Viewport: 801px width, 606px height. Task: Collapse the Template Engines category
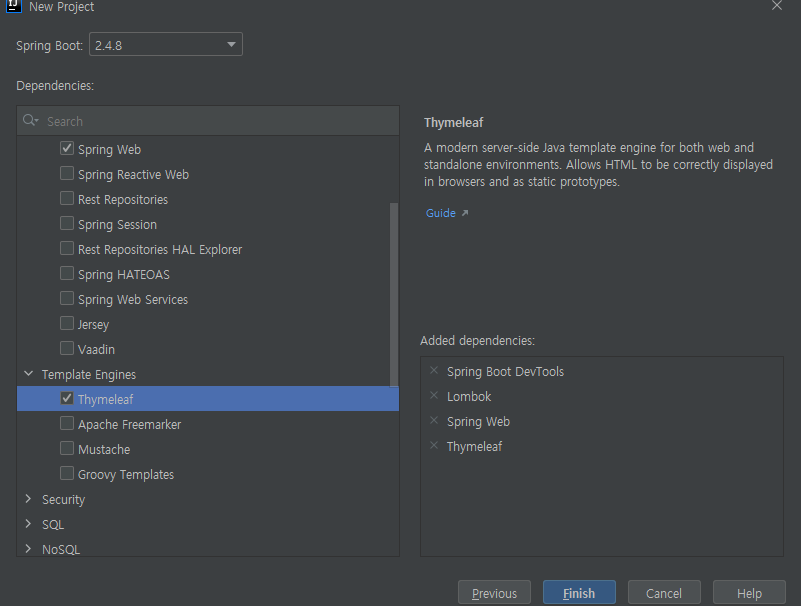coord(29,374)
